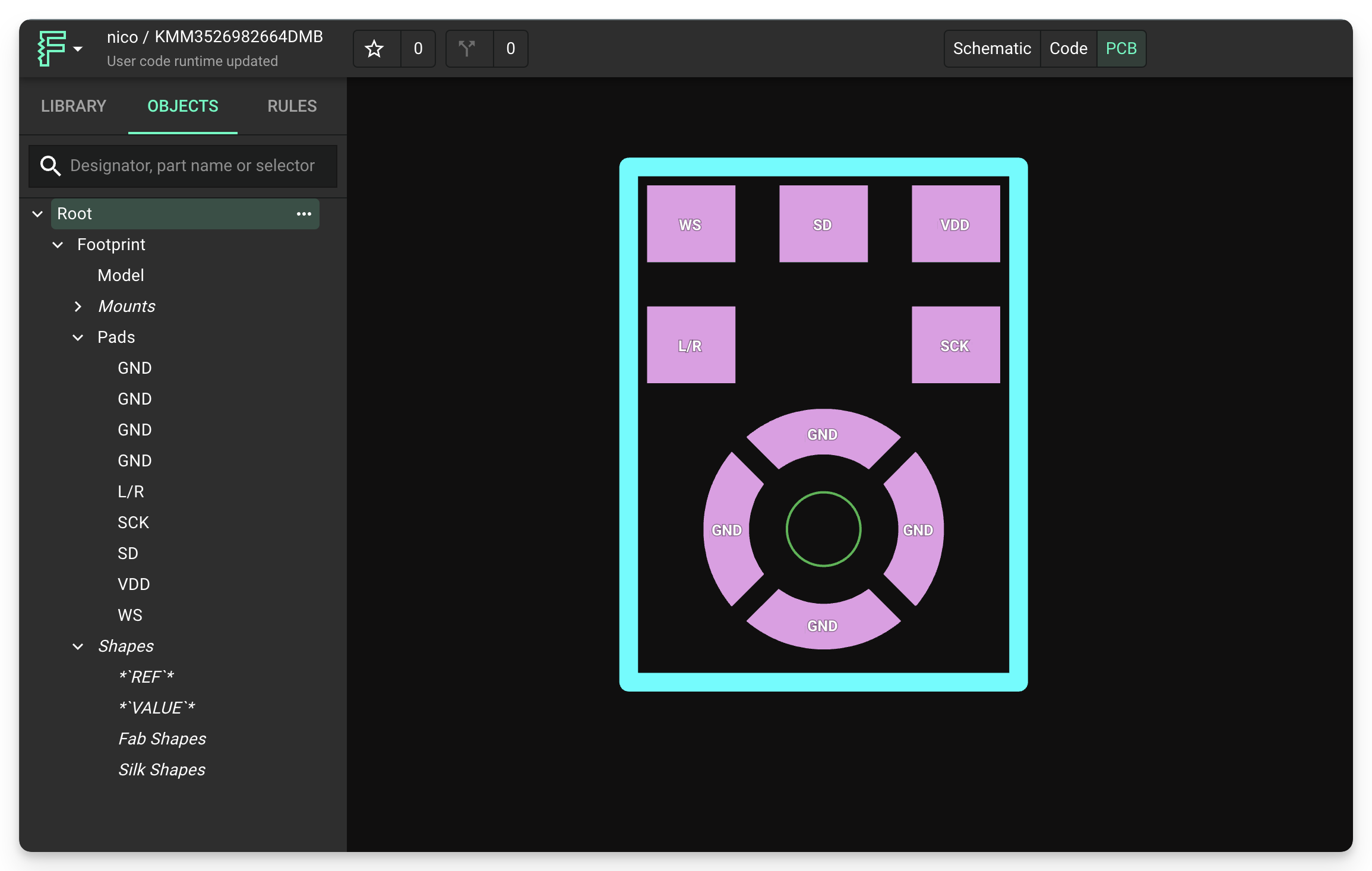
Task: Select the WS pad on the PCB canvas
Action: [690, 223]
